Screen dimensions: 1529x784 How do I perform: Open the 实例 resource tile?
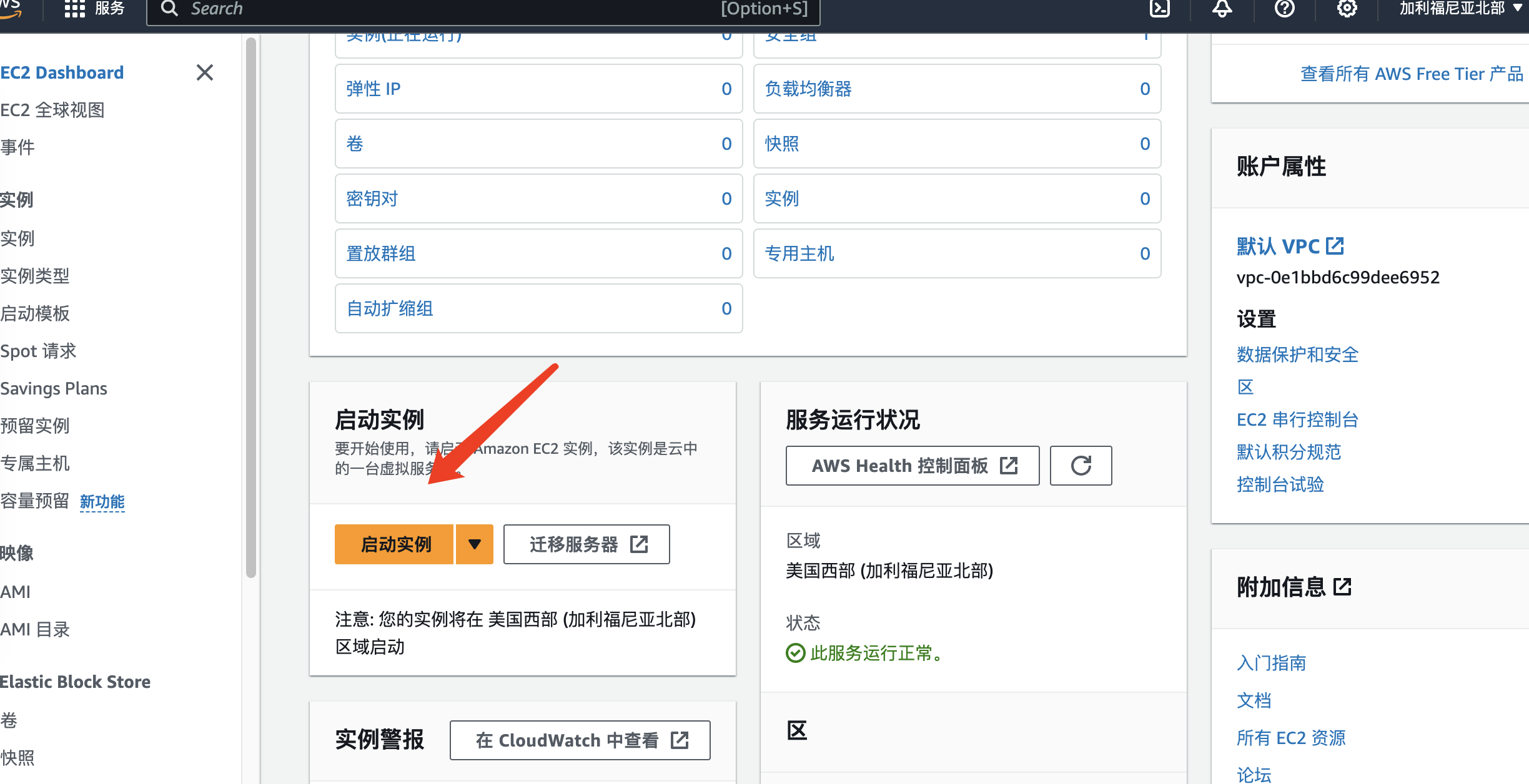point(957,198)
